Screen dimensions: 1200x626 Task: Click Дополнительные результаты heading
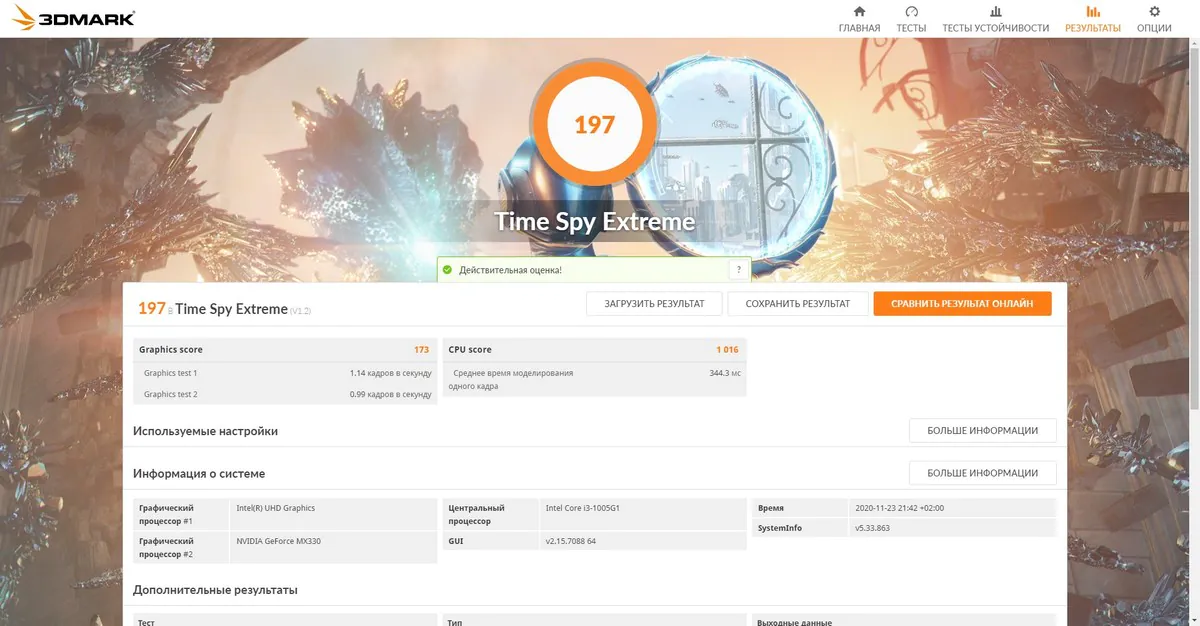click(x=215, y=590)
